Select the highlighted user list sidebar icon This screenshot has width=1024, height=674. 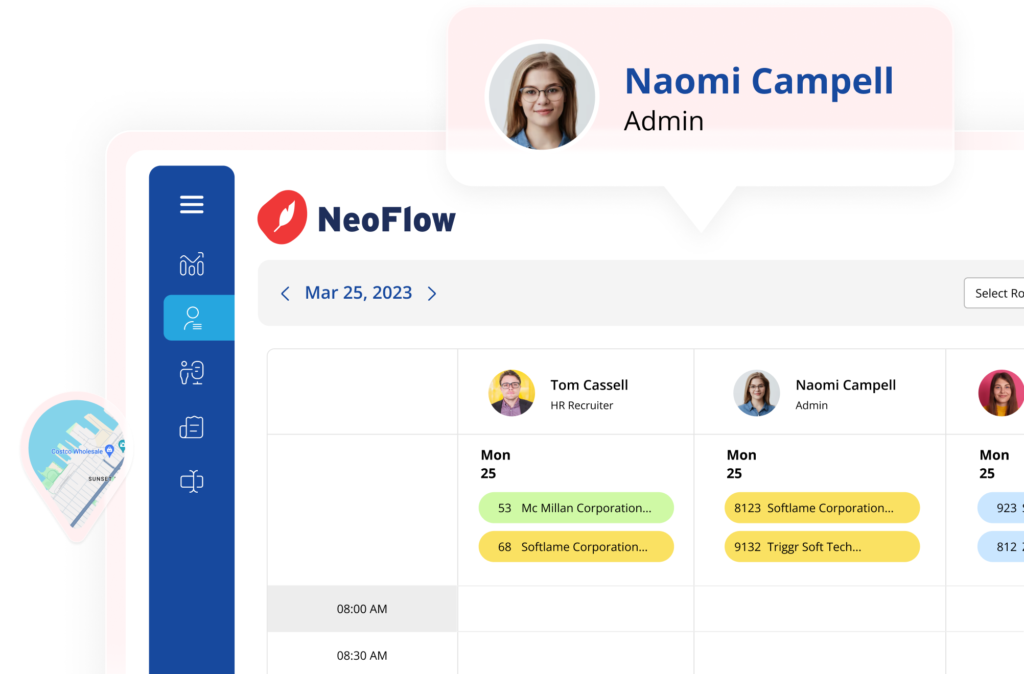coord(193,318)
